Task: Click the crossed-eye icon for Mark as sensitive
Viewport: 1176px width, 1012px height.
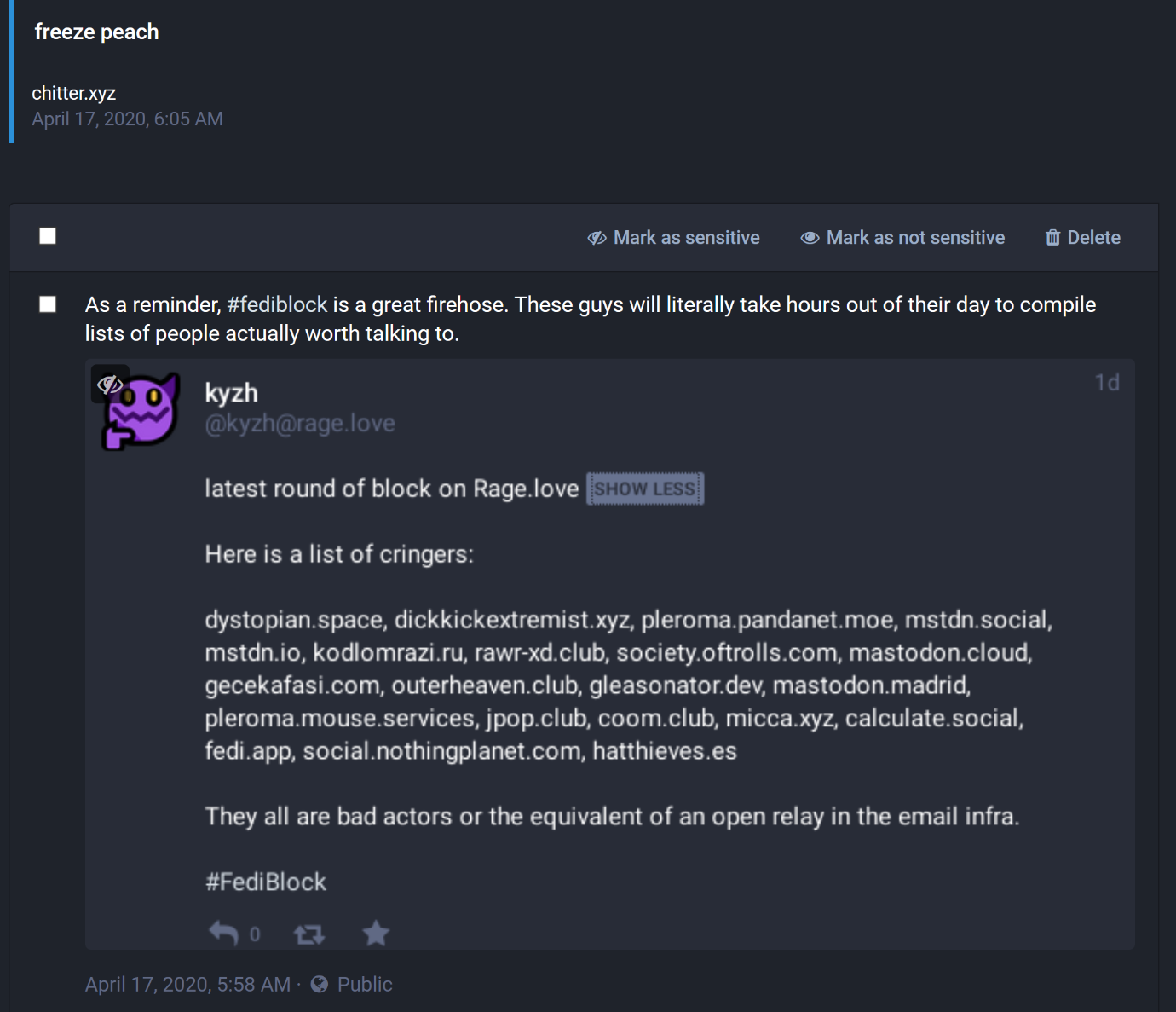Action: point(597,238)
